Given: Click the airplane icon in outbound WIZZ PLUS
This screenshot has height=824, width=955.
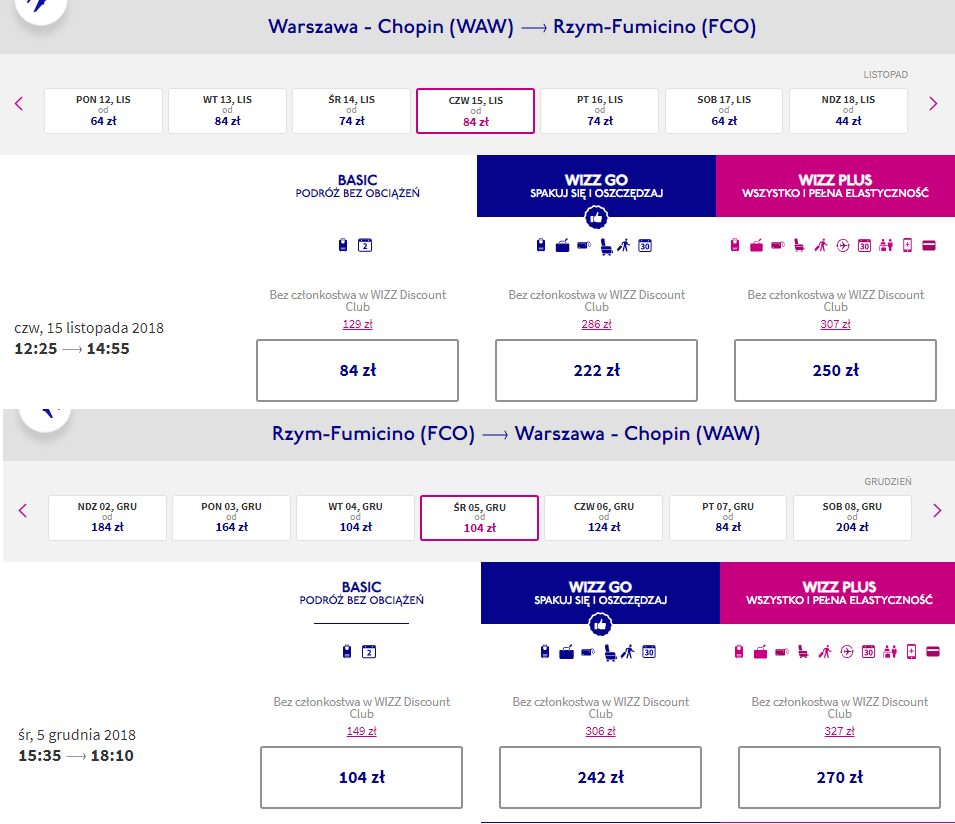Looking at the screenshot, I should (x=843, y=245).
